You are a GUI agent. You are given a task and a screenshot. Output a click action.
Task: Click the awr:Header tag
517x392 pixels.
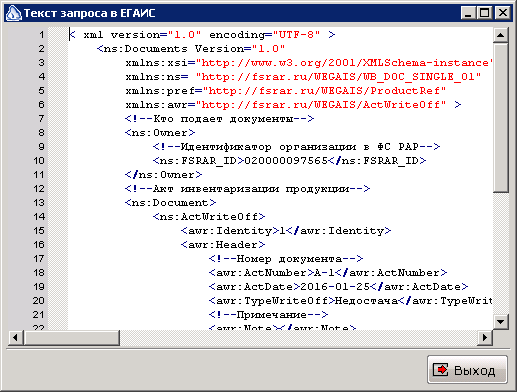click(x=223, y=245)
